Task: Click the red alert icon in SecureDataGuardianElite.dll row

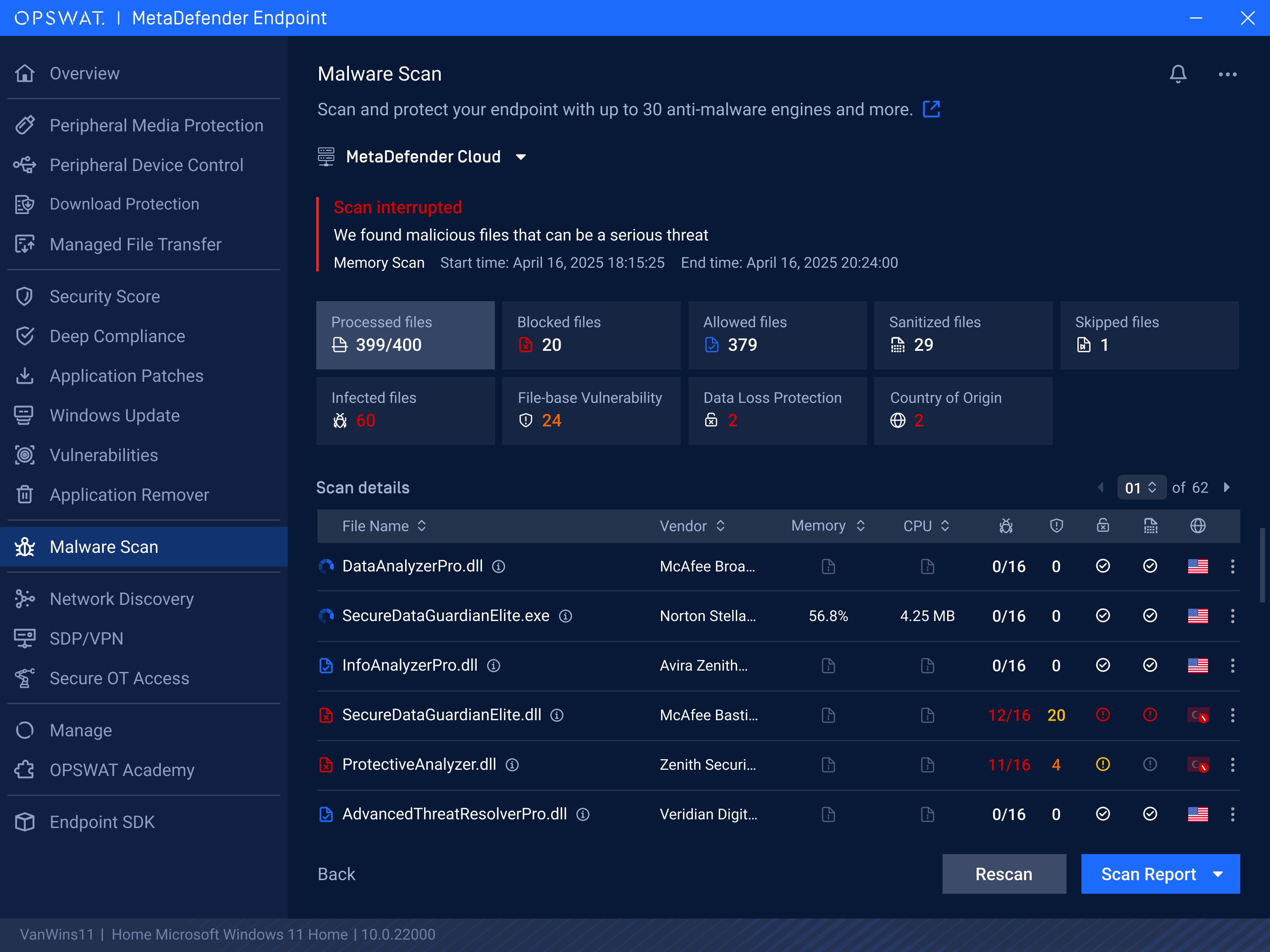Action: (x=1102, y=715)
